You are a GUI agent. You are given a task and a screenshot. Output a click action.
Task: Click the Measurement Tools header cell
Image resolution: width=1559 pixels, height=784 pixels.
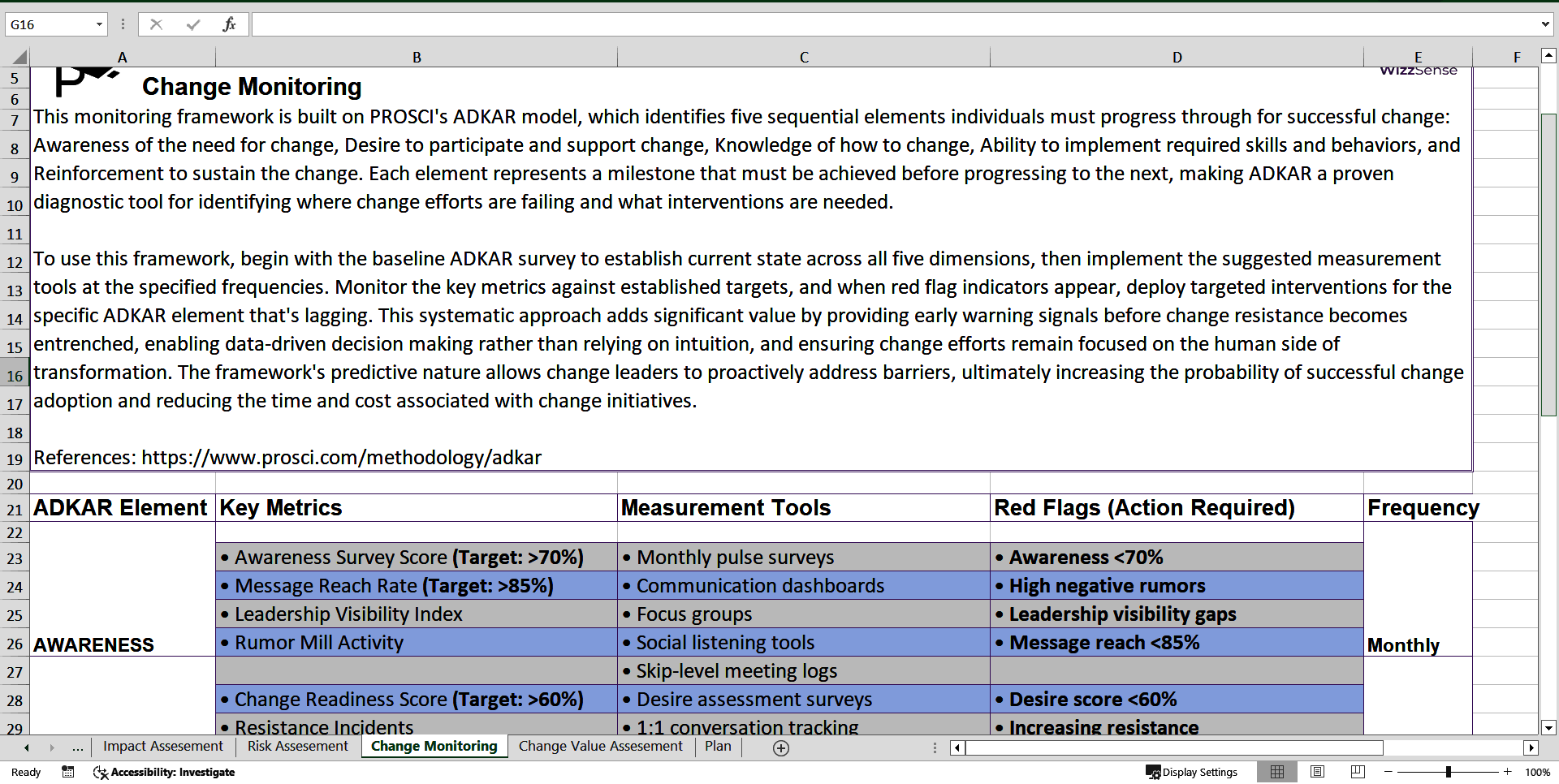[804, 508]
